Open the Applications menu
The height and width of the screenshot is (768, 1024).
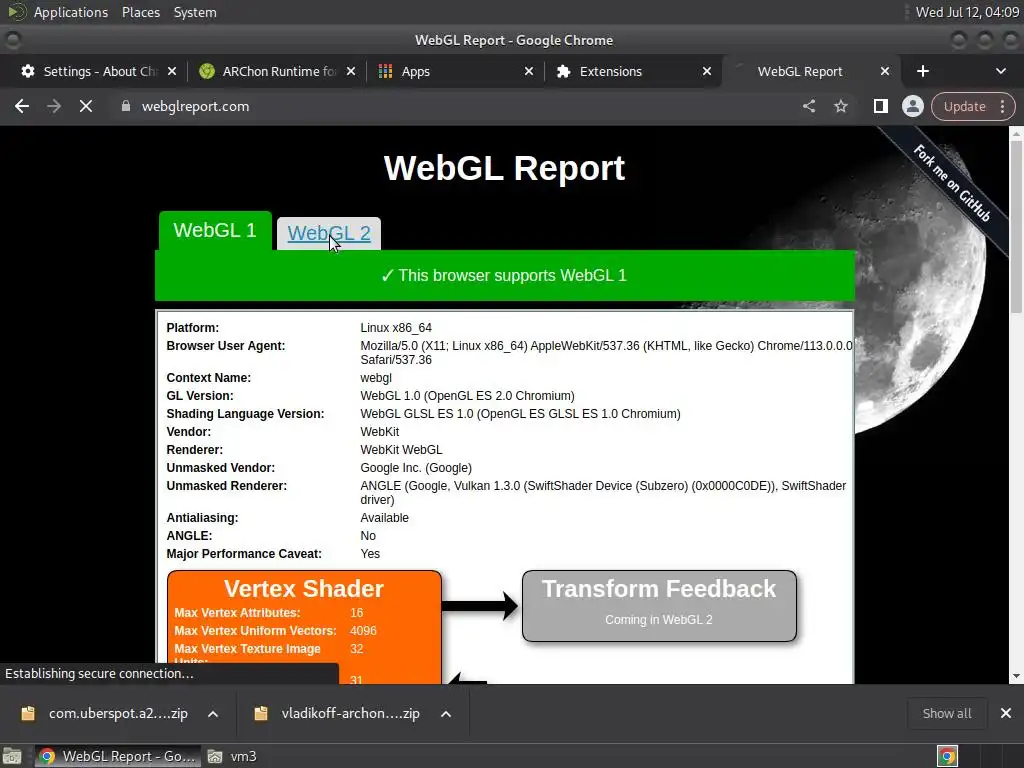pyautogui.click(x=71, y=12)
